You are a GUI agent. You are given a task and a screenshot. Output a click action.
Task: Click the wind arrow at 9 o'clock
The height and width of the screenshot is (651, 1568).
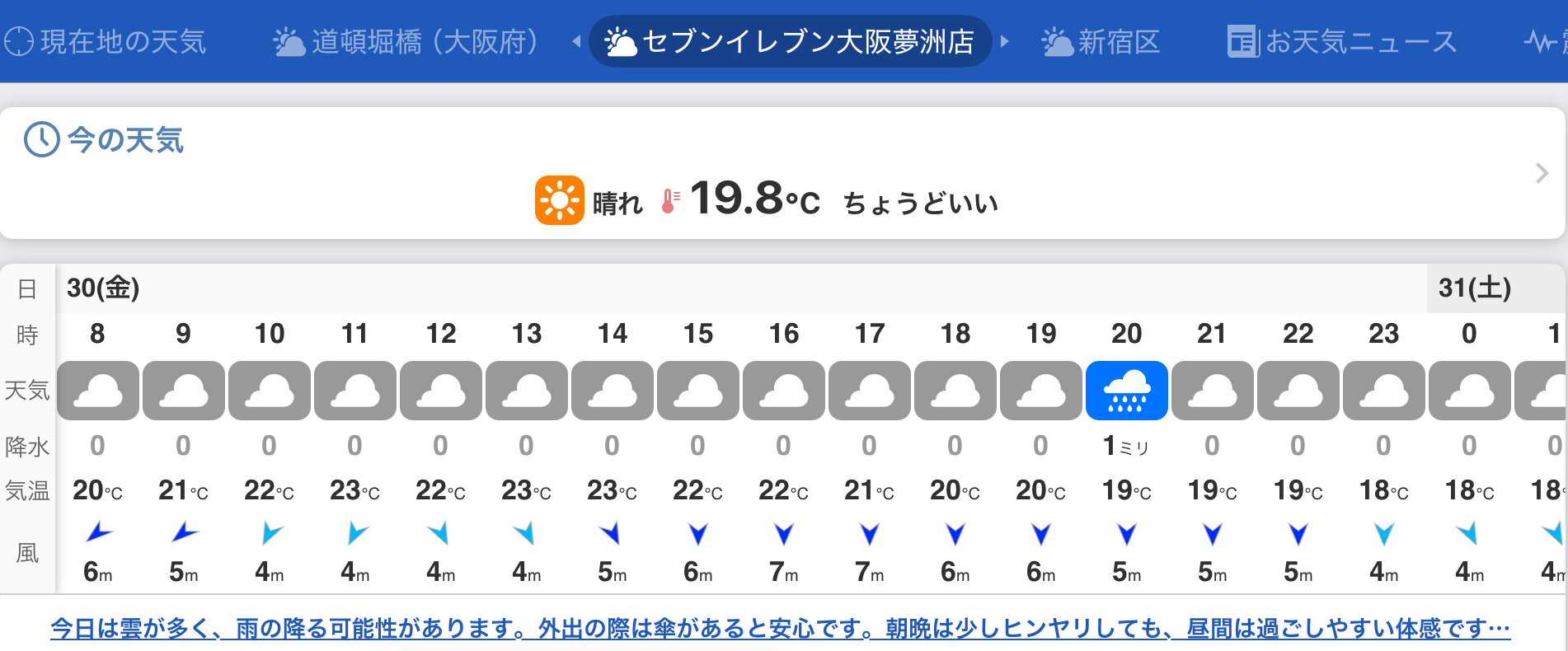click(x=183, y=533)
